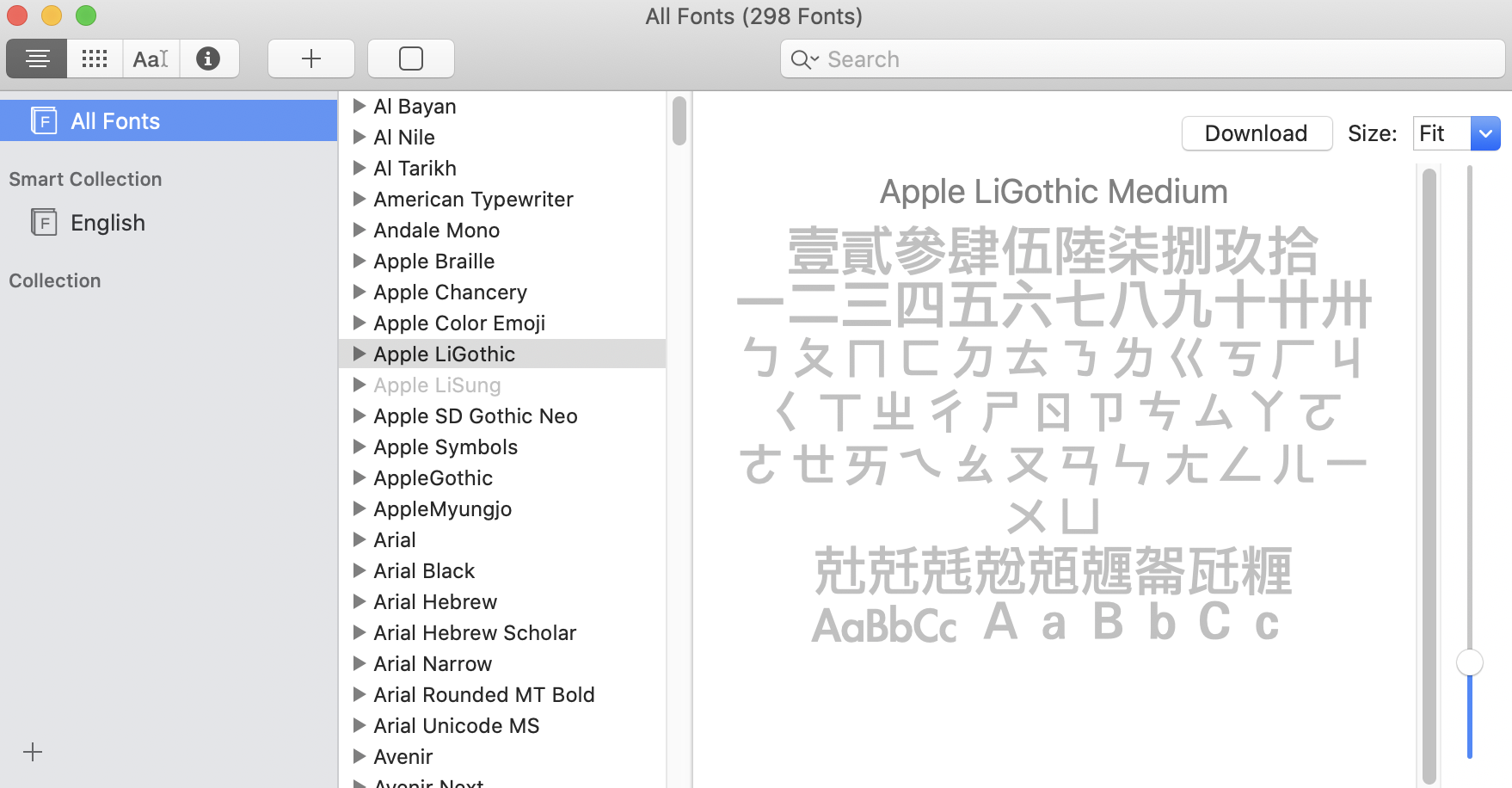Expand Al Bayan font family
Viewport: 1512px width, 788px height.
click(x=360, y=106)
